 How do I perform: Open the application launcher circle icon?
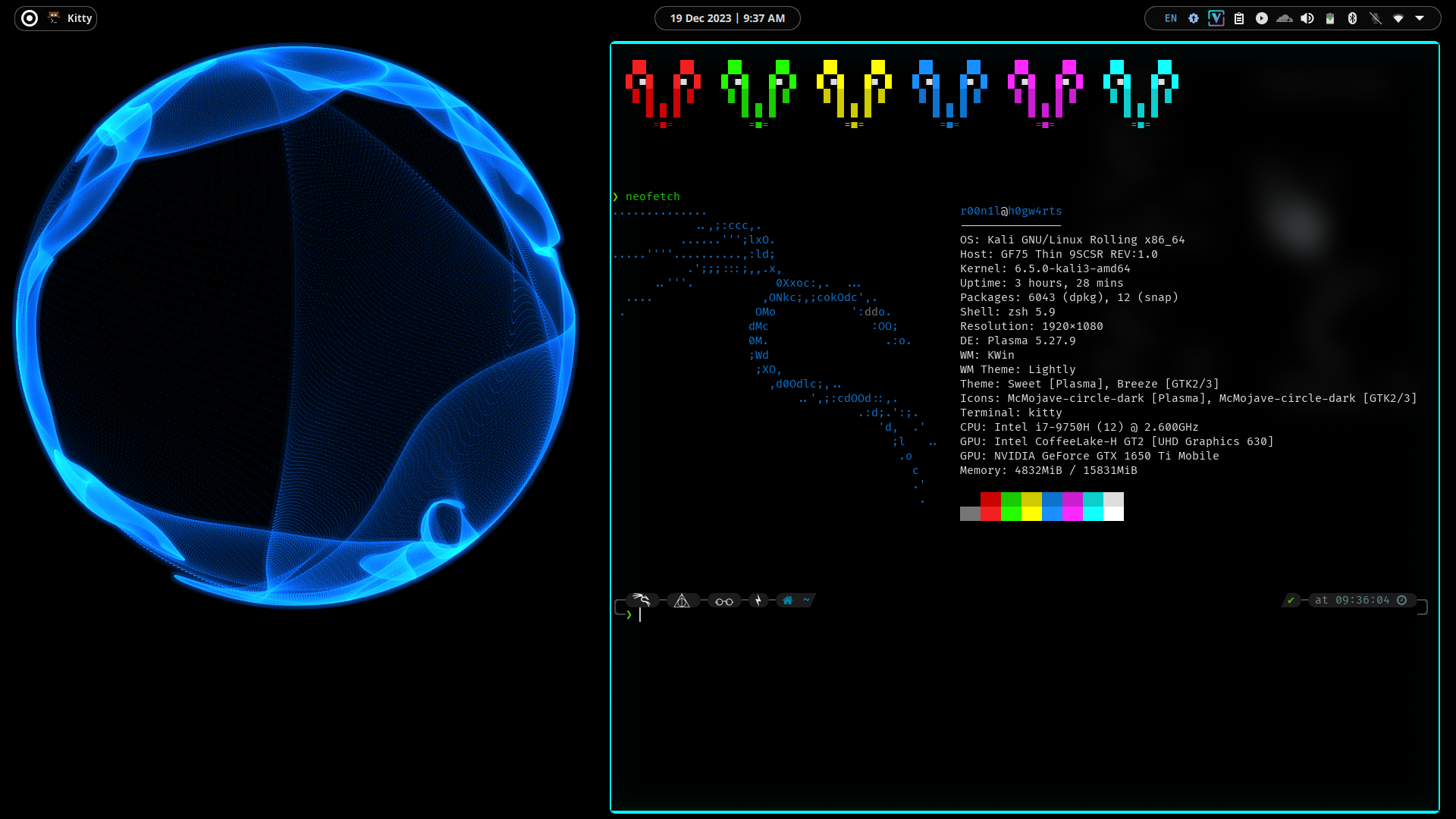[30, 18]
